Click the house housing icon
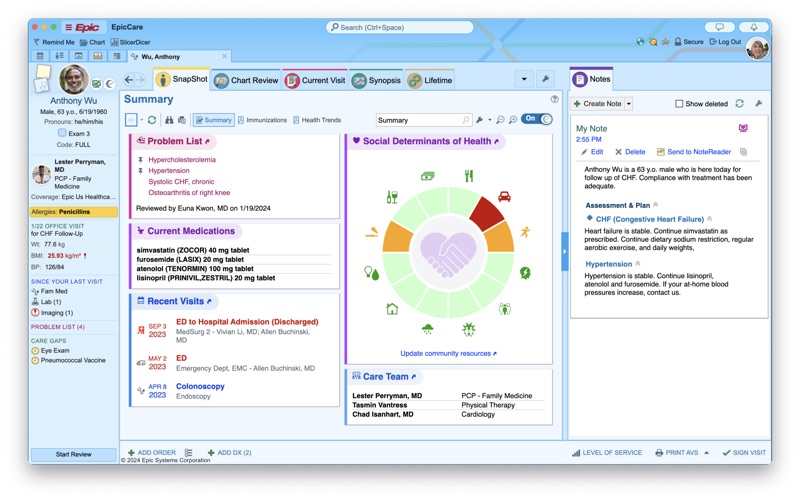The image size is (800, 500). 392,309
